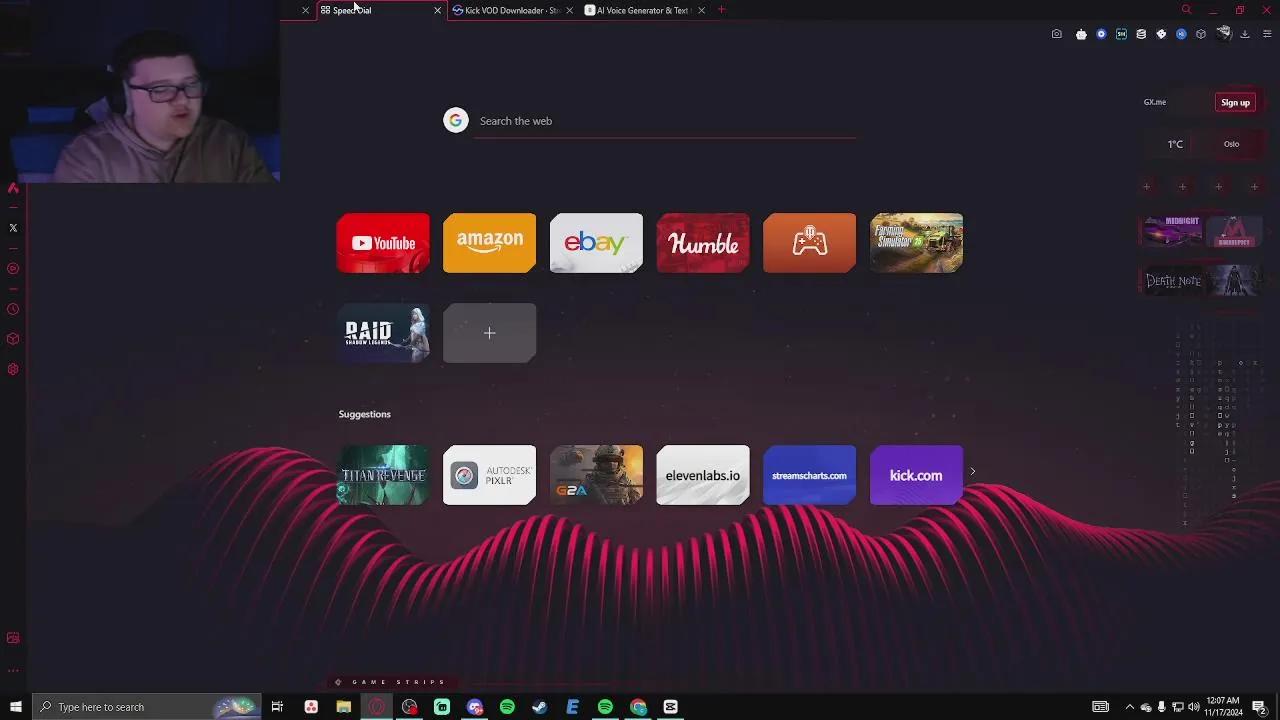
Task: Open the Death Note thumbnail
Action: [x=1172, y=281]
